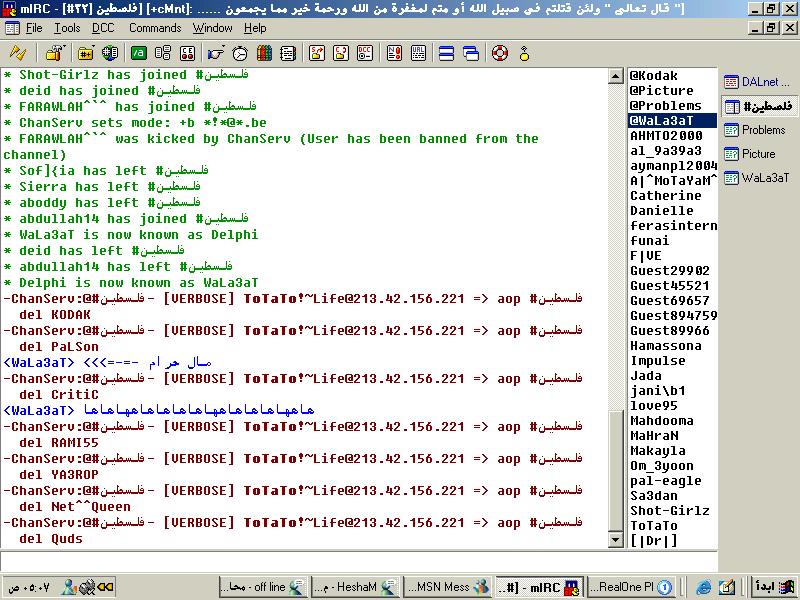Open RealOne Player from the taskbar

pos(631,587)
